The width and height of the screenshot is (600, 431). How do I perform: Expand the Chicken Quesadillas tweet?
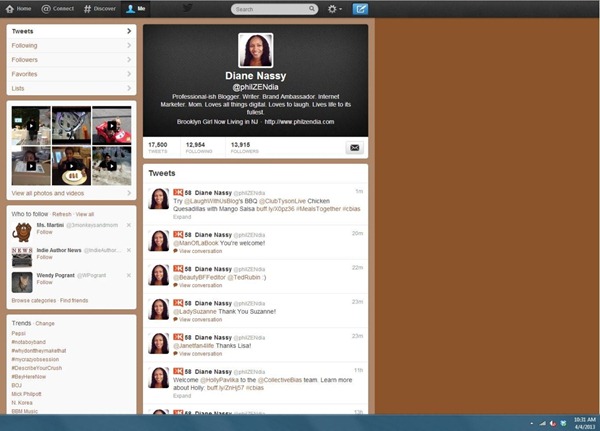[x=182, y=217]
